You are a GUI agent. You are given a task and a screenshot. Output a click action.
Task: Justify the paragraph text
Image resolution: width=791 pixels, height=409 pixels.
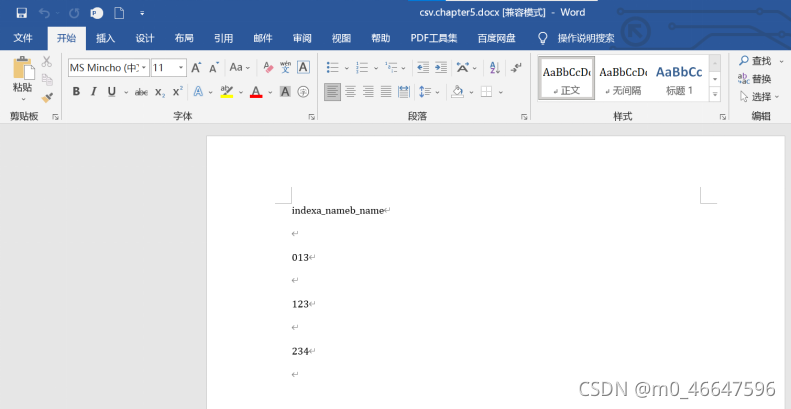point(386,92)
